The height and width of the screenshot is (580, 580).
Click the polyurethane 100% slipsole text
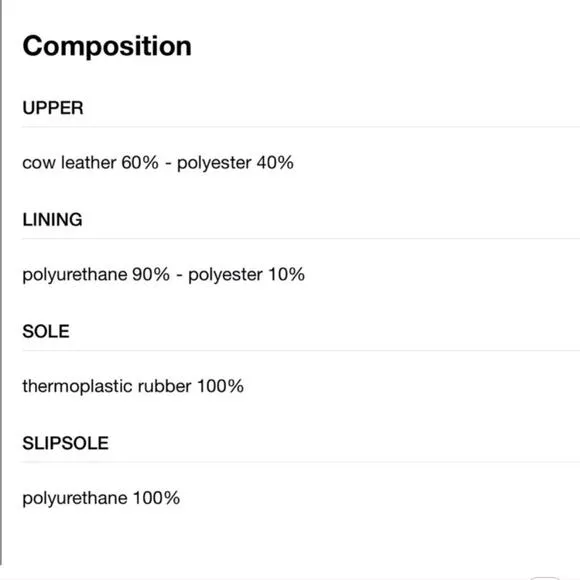point(101,498)
